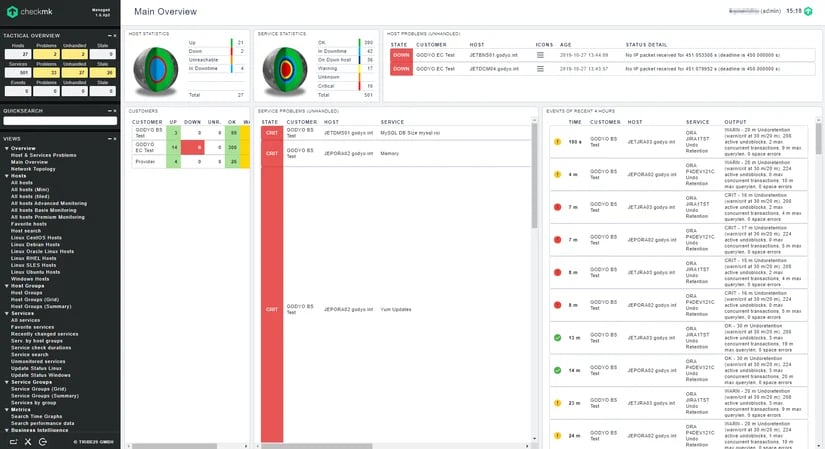Sort Host Problems by the AGE column
Image resolution: width=825 pixels, height=449 pixels.
pyautogui.click(x=566, y=45)
